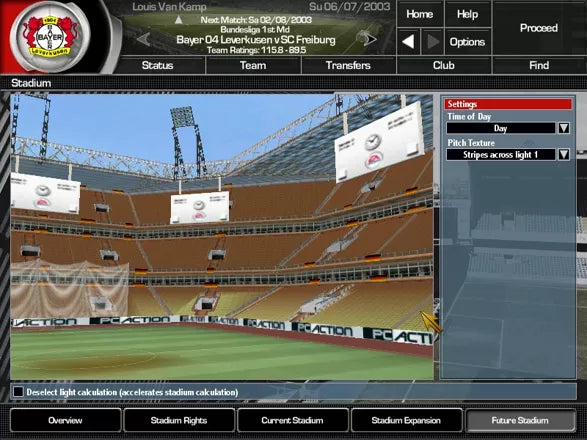The height and width of the screenshot is (440, 587).
Task: Click the Pitch Texture label
Action: 471,143
